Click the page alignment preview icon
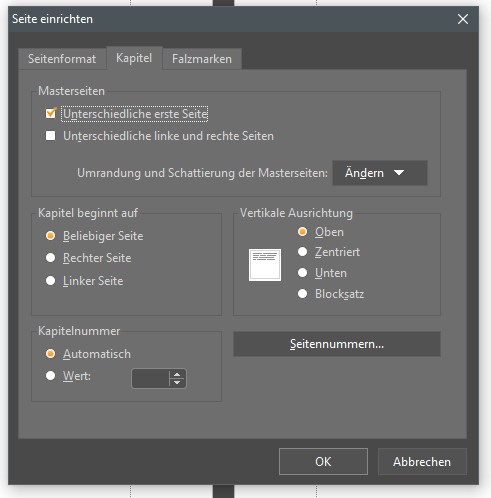Image resolution: width=491 pixels, height=498 pixels. tap(265, 265)
